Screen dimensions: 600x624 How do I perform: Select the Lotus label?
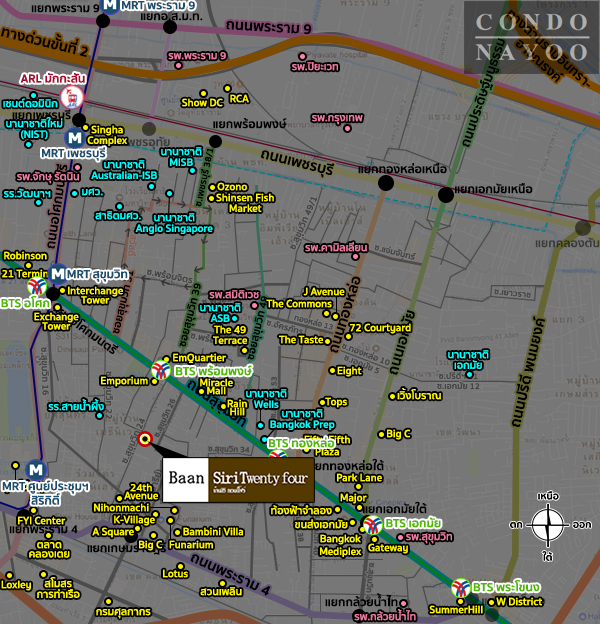pyautogui.click(x=175, y=573)
